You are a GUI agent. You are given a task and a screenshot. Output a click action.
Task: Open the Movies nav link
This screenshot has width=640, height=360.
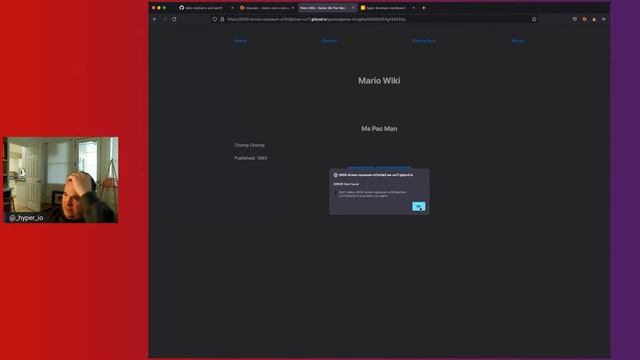coord(518,41)
